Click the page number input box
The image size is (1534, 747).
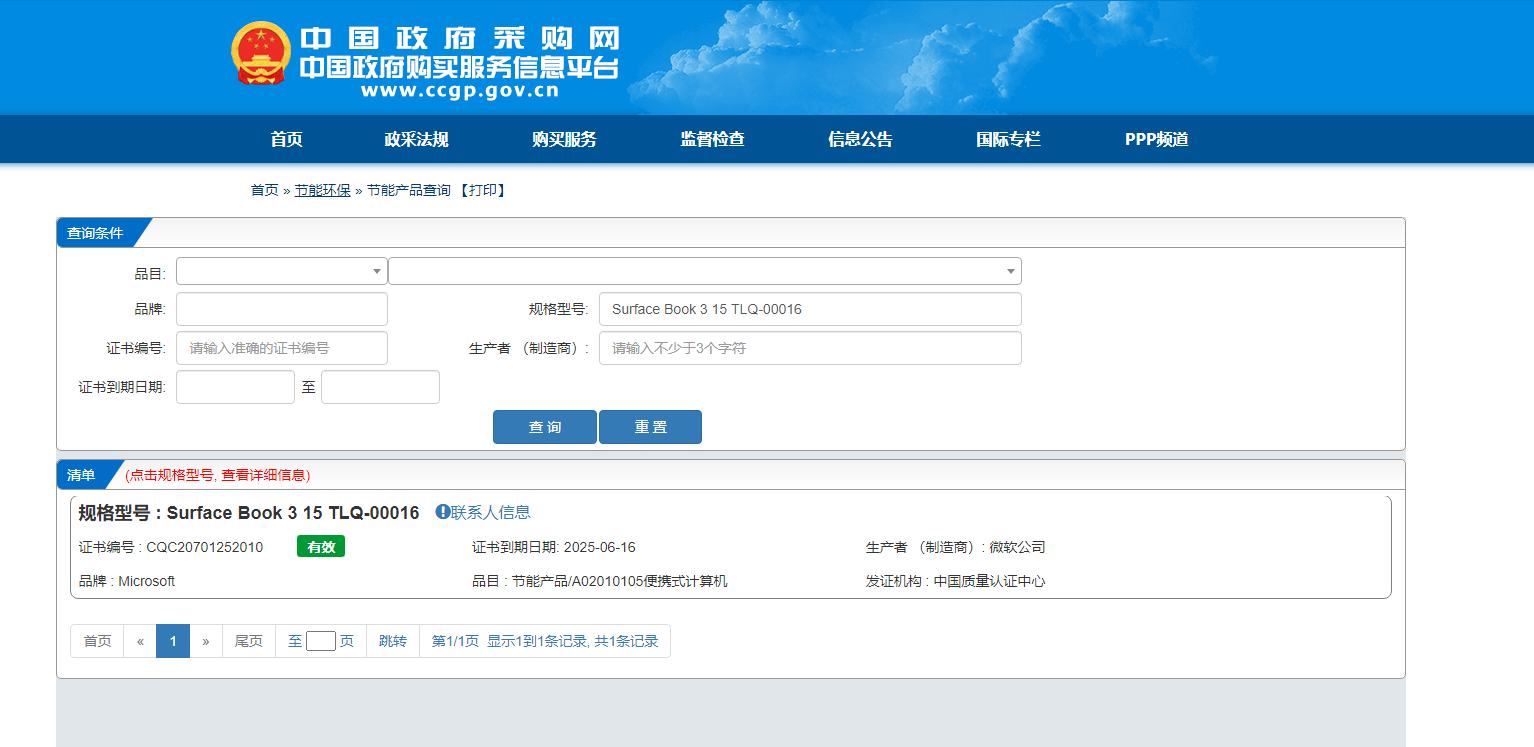click(x=321, y=641)
